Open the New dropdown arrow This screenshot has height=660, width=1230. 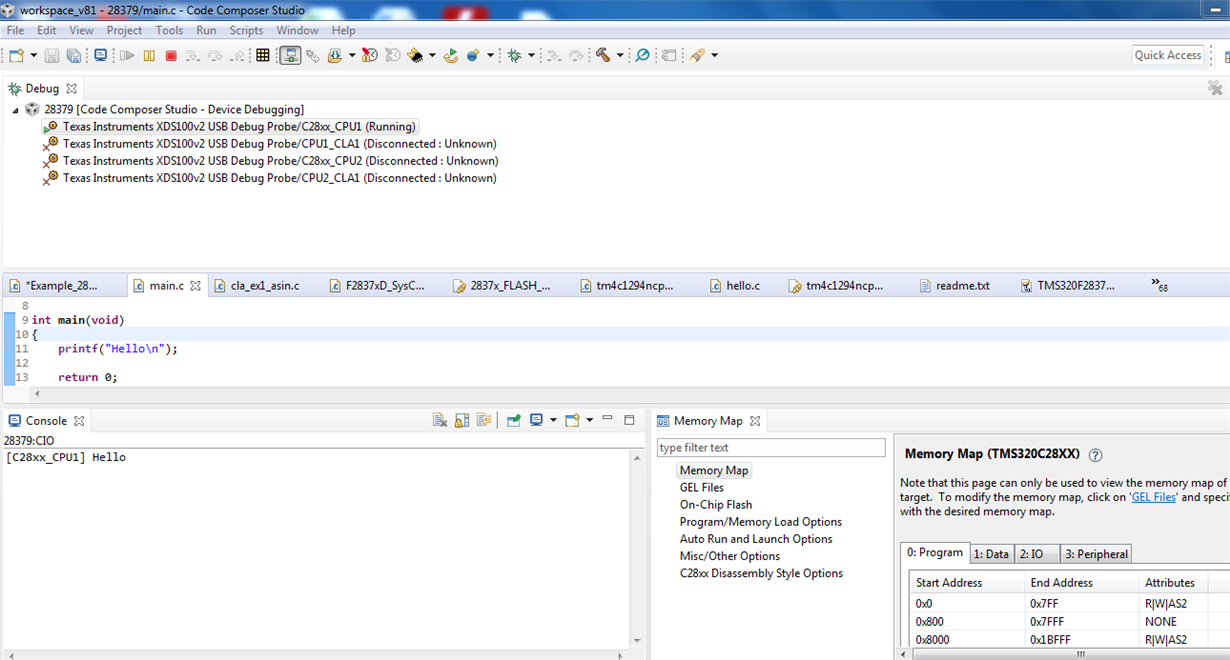[33, 56]
